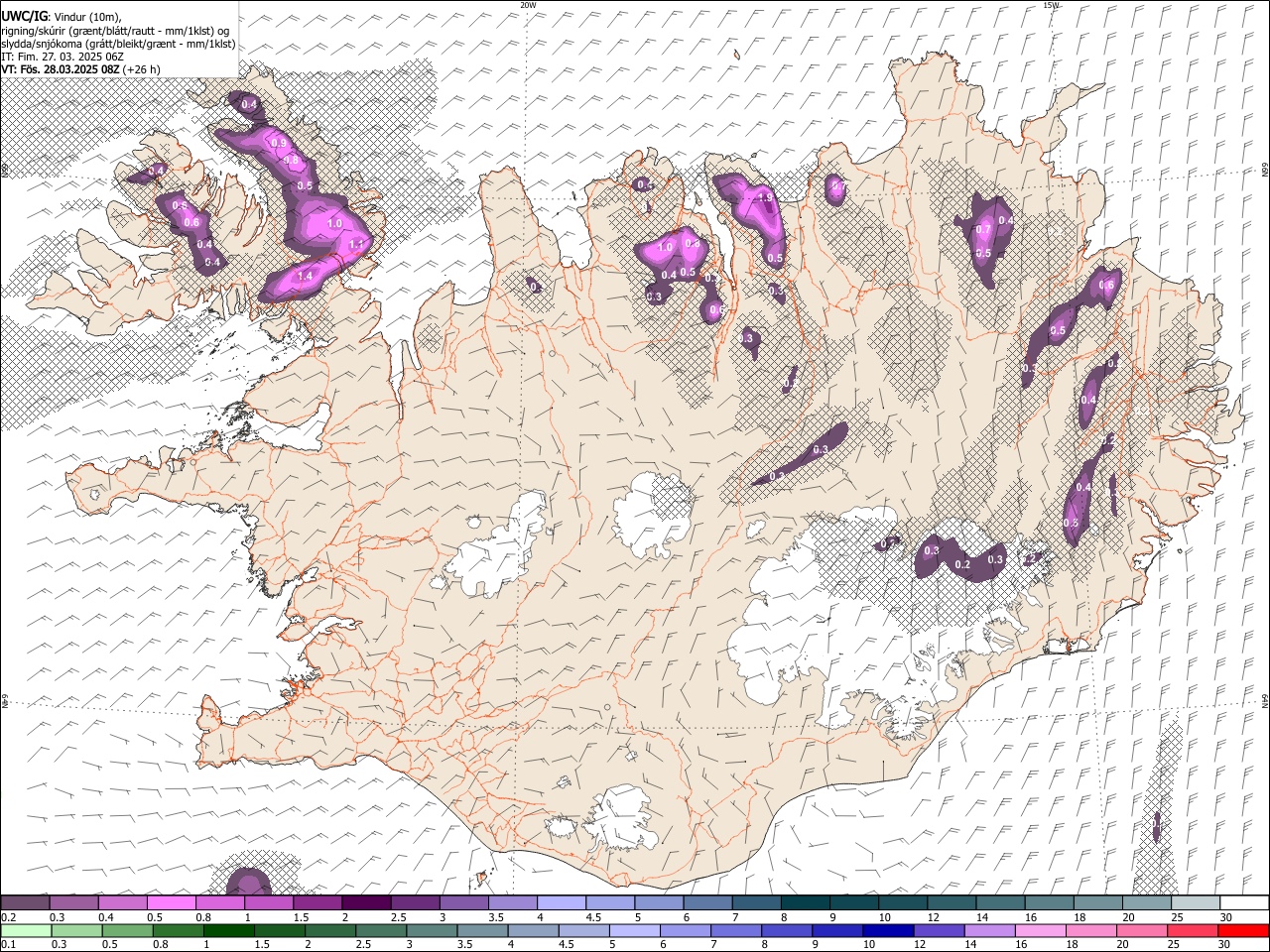Pick the light gray 25 mm snow legend swatch
Viewport: 1270px width, 952px height.
(1196, 903)
